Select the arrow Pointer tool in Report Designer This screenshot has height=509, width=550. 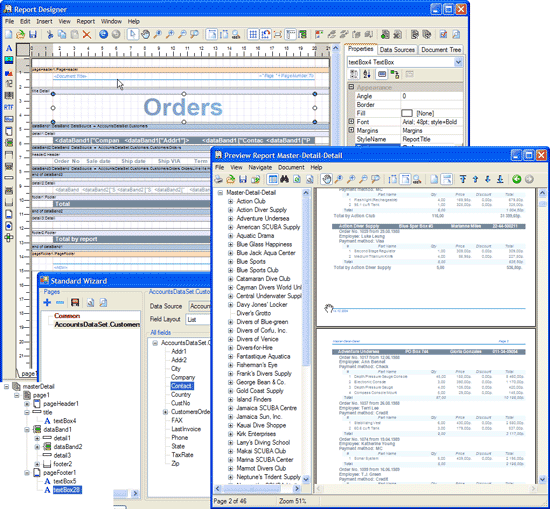click(133, 34)
